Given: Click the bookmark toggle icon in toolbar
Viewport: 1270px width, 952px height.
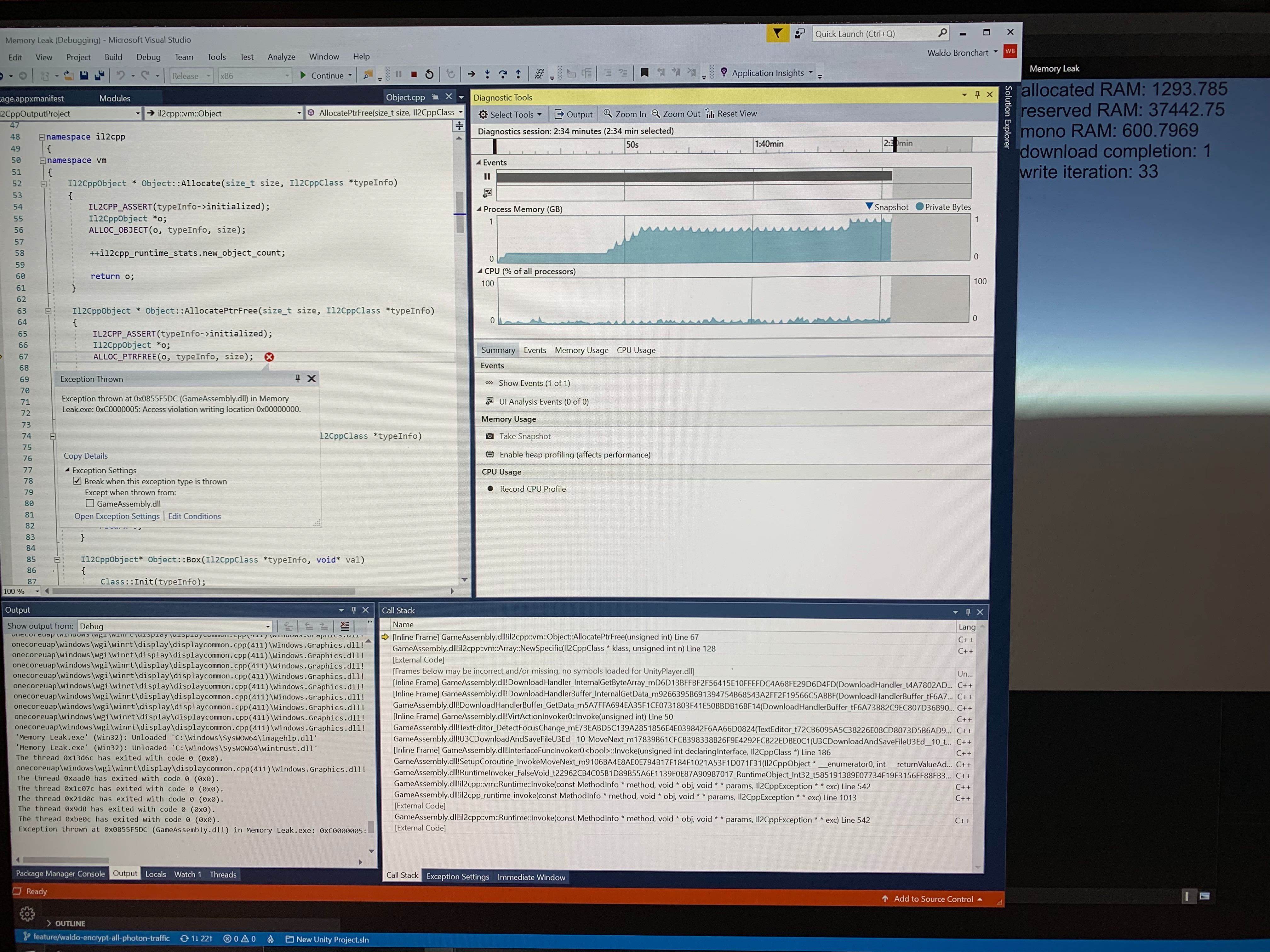Looking at the screenshot, I should [x=644, y=73].
